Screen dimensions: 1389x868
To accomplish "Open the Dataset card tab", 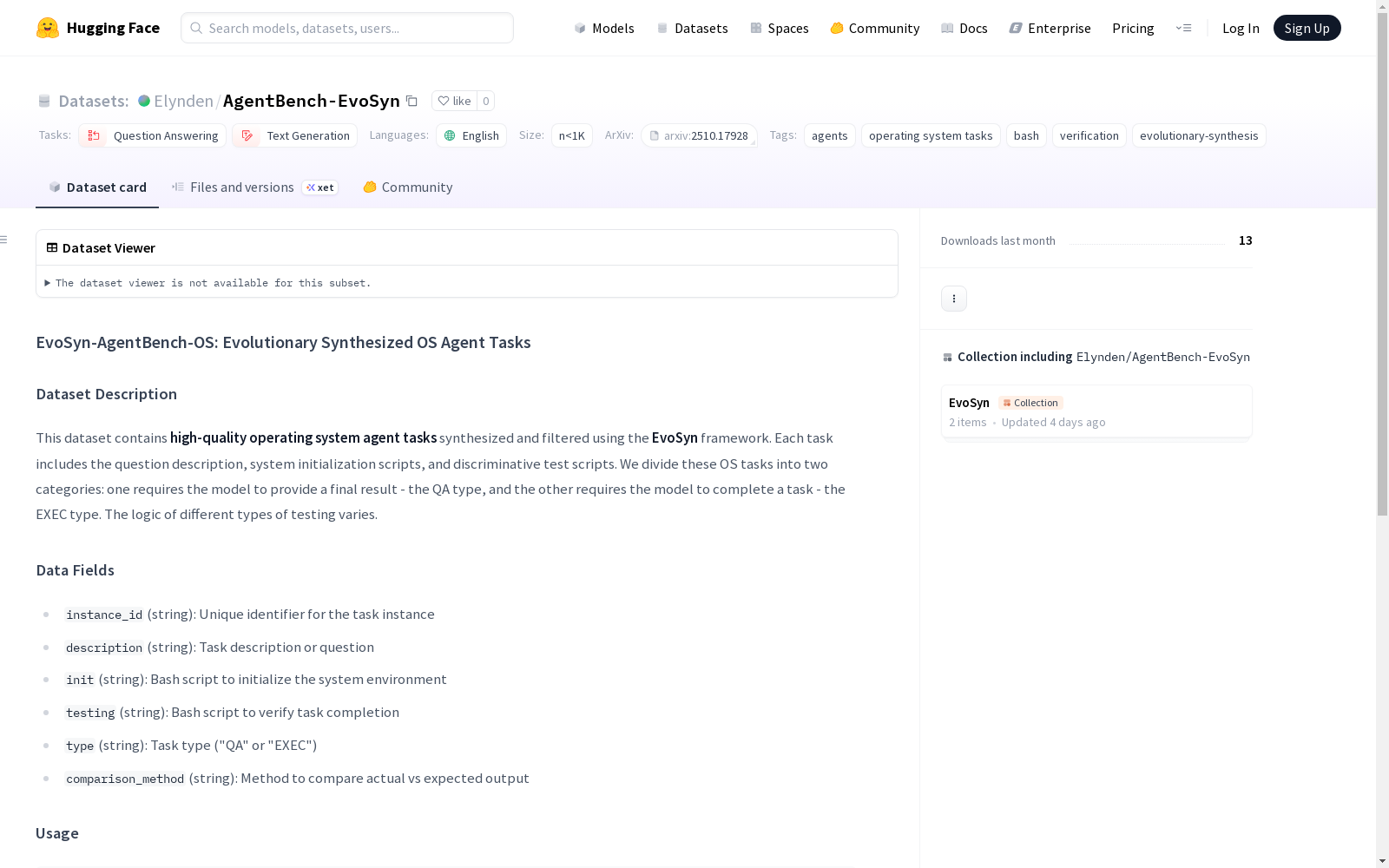I will pos(97,187).
